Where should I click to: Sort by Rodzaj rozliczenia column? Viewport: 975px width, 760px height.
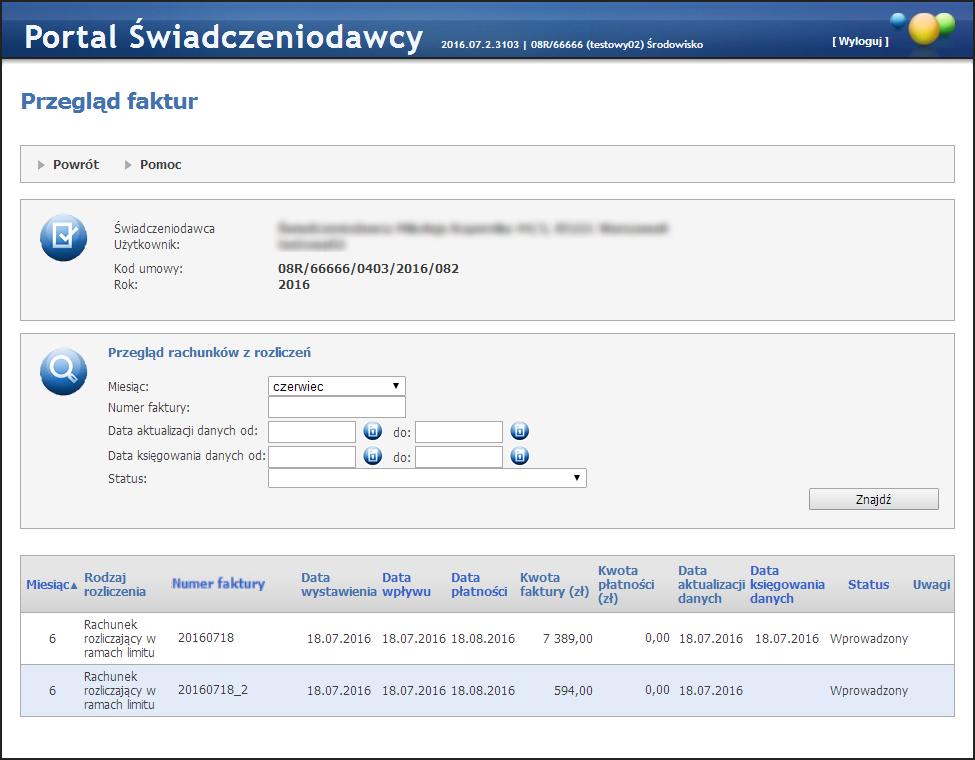115,585
